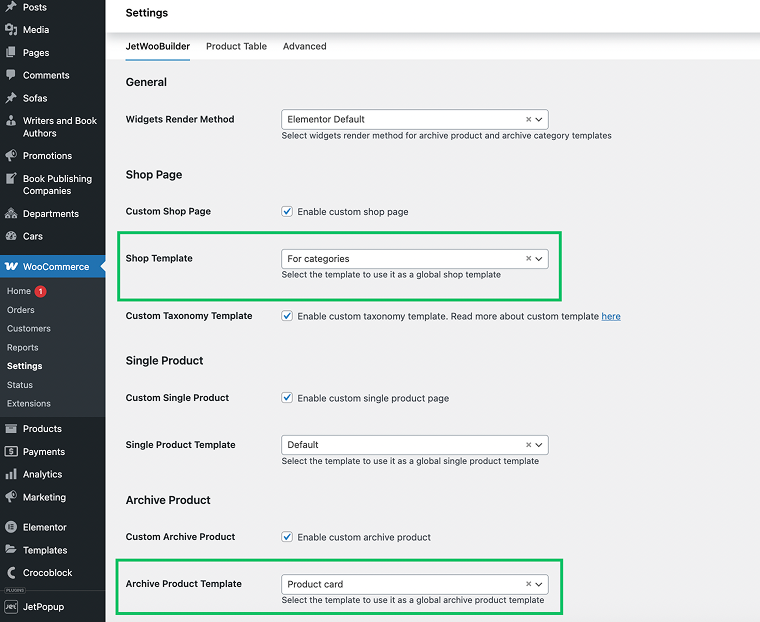760x622 pixels.
Task: Click the Comments bubble icon
Action: coord(11,75)
